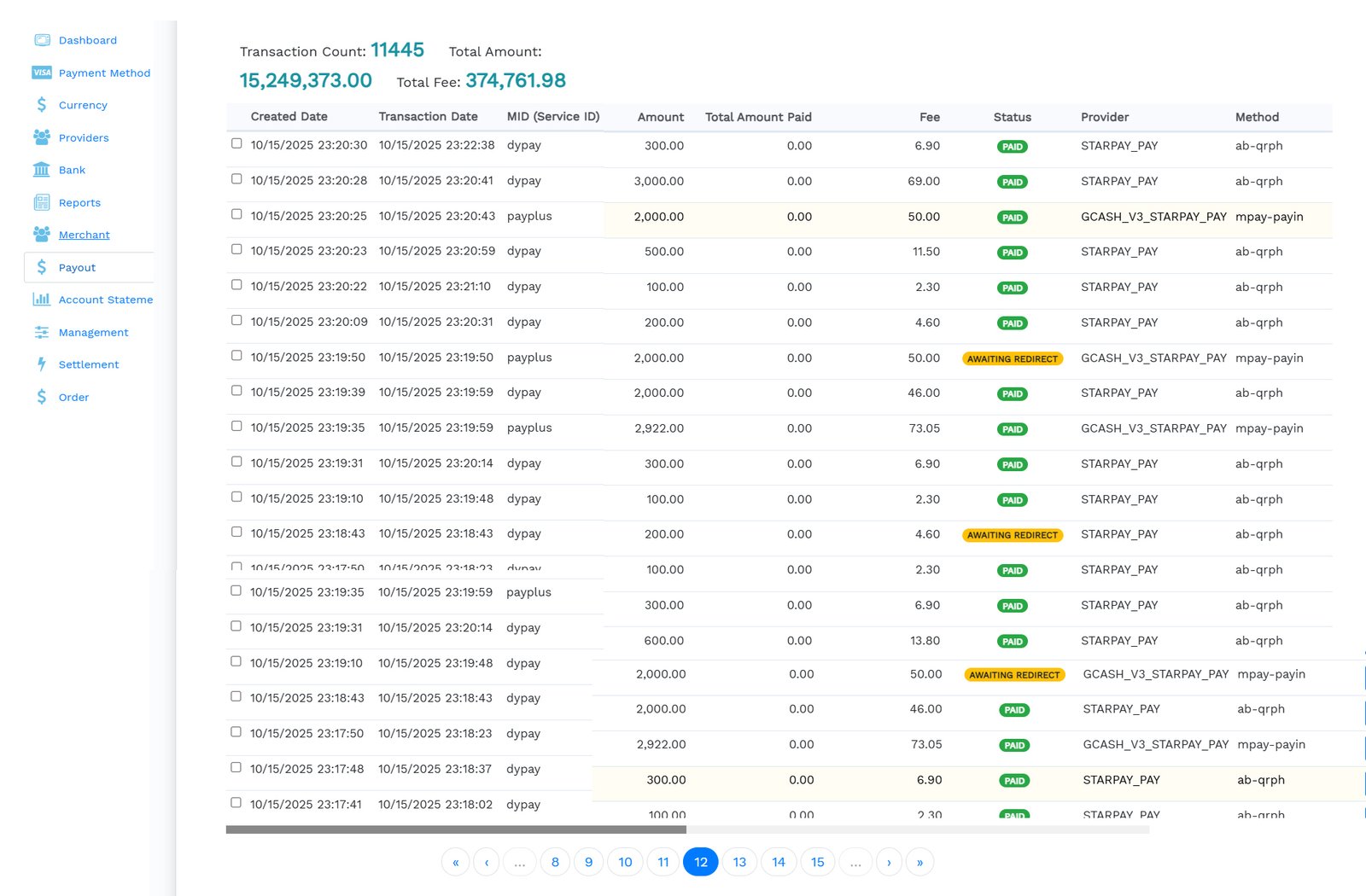Image resolution: width=1366 pixels, height=896 pixels.
Task: Open the Order menu item
Action: (x=73, y=398)
